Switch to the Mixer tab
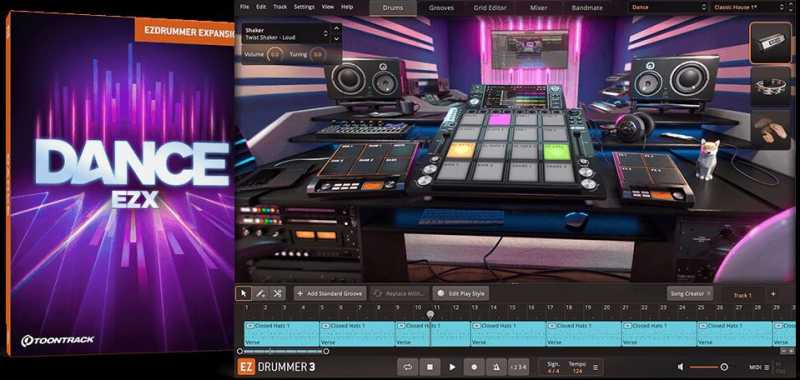The image size is (800, 380). 540,8
